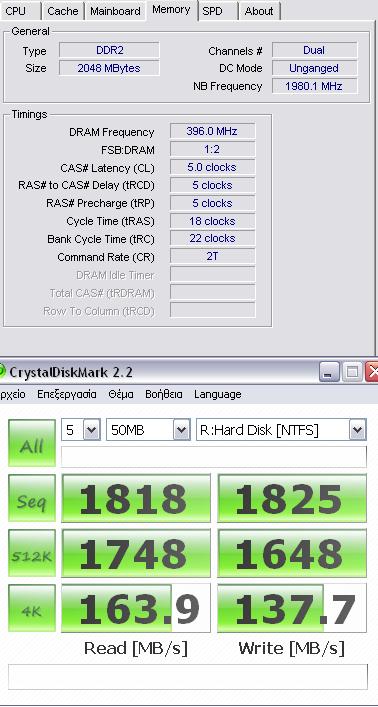Open the Language menu
Viewport: 378px width, 707px height.
(x=217, y=394)
